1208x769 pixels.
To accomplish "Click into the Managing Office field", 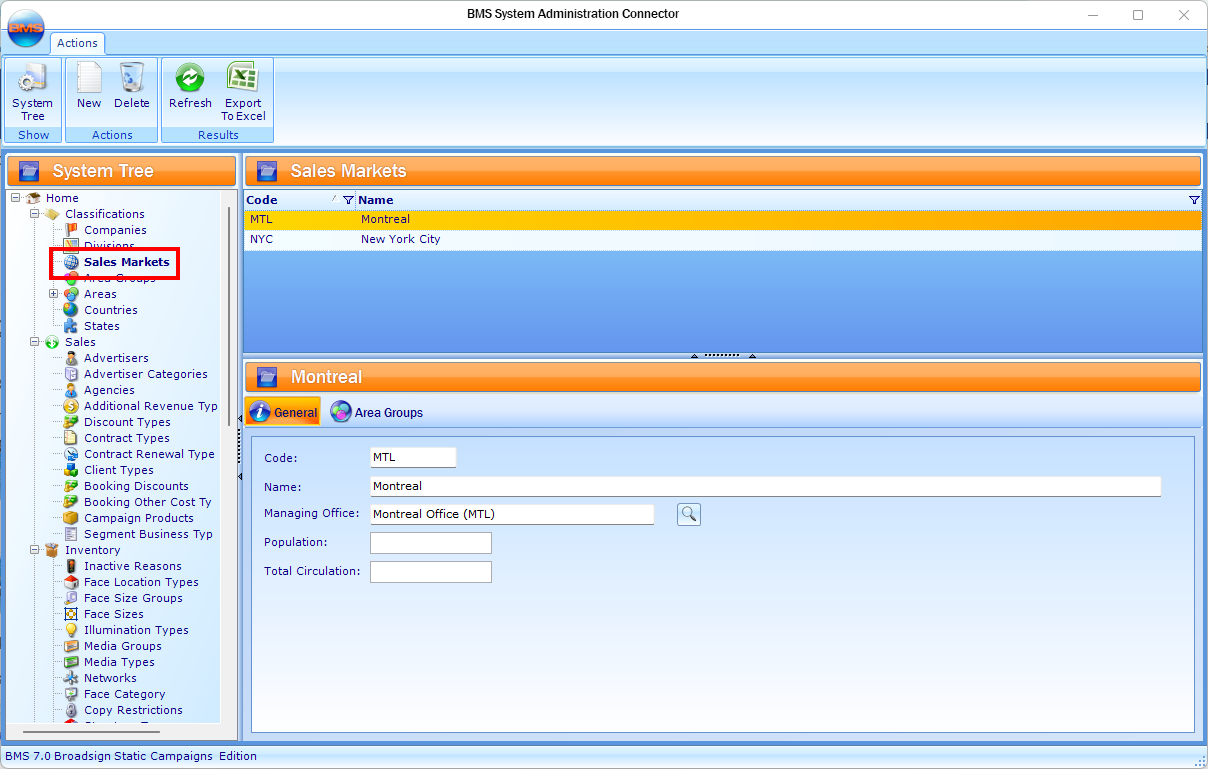I will coord(512,514).
